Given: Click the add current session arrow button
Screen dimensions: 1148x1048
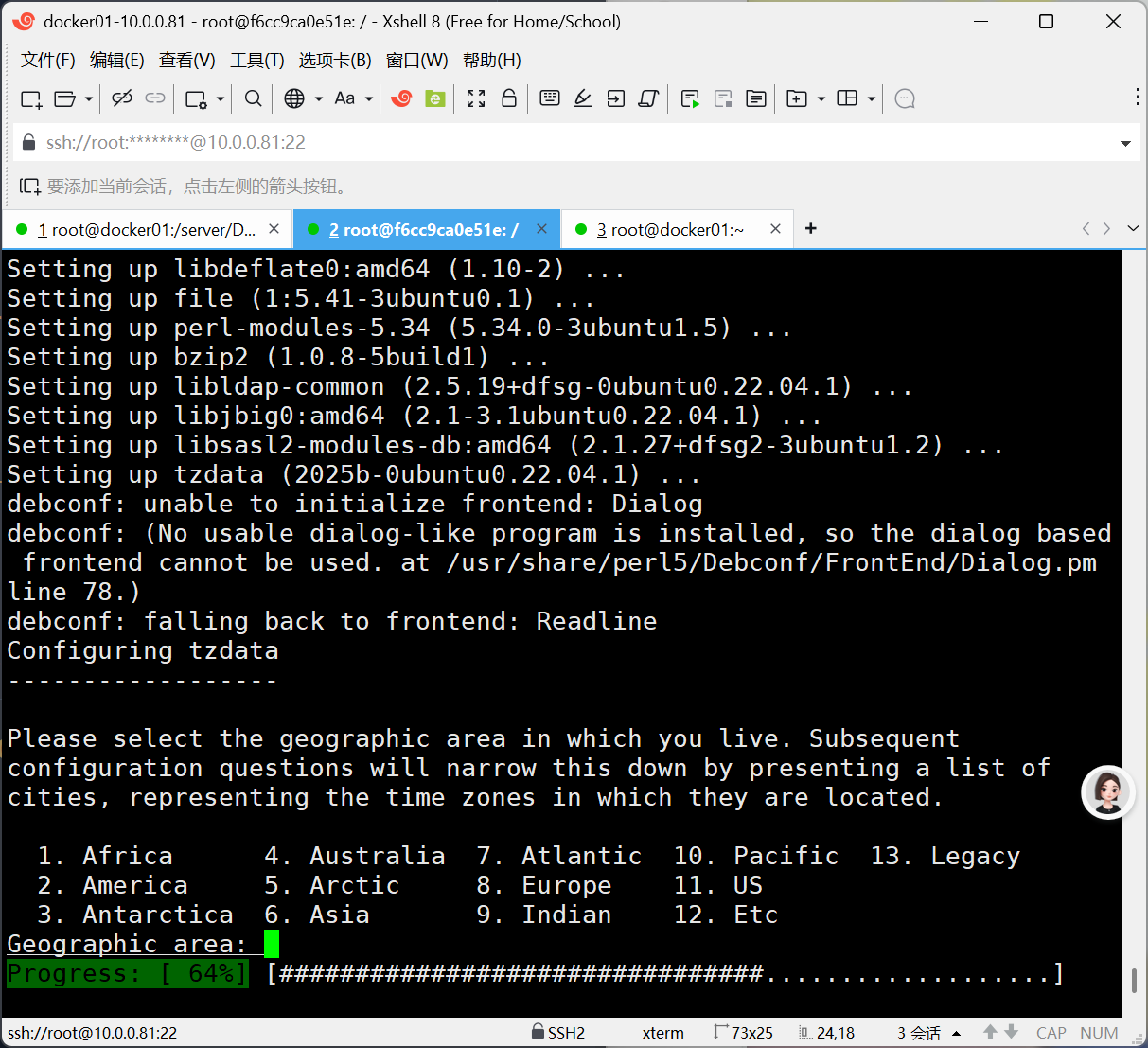Looking at the screenshot, I should [30, 187].
